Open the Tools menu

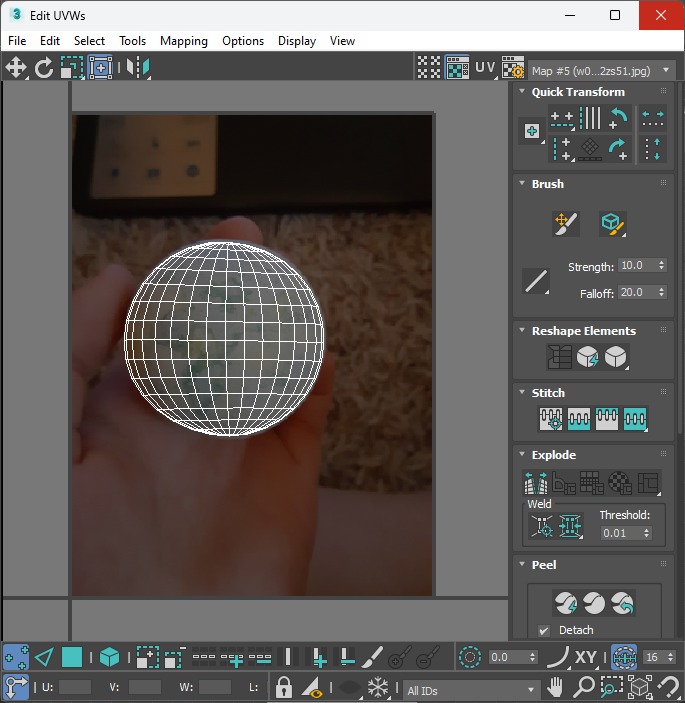click(132, 41)
